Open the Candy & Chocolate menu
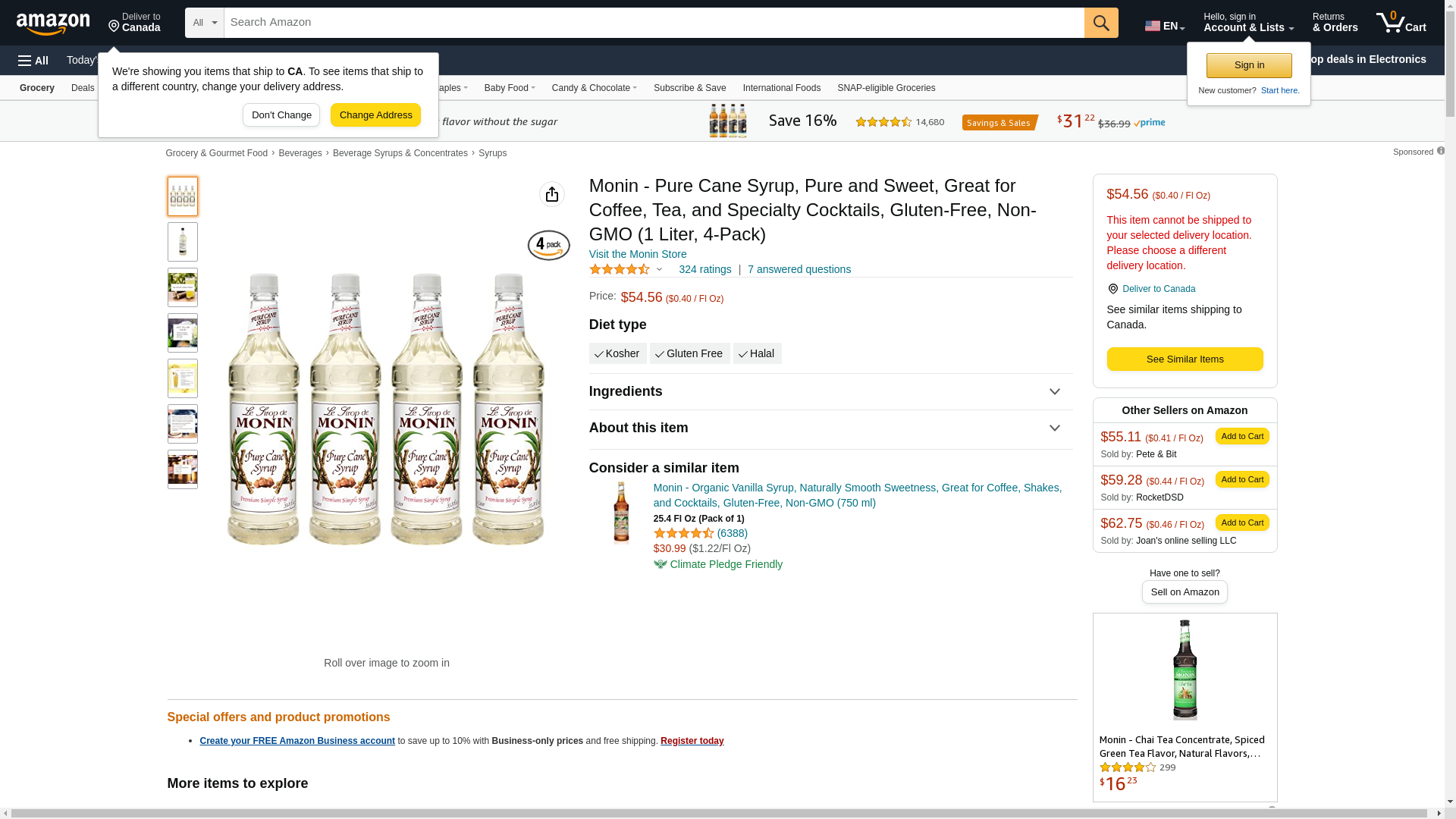1456x819 pixels. click(x=594, y=88)
